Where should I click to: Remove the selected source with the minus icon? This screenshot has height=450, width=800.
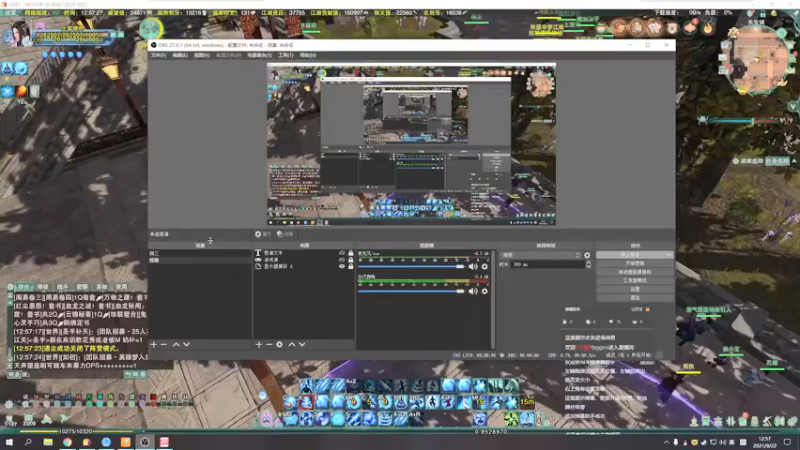click(269, 344)
